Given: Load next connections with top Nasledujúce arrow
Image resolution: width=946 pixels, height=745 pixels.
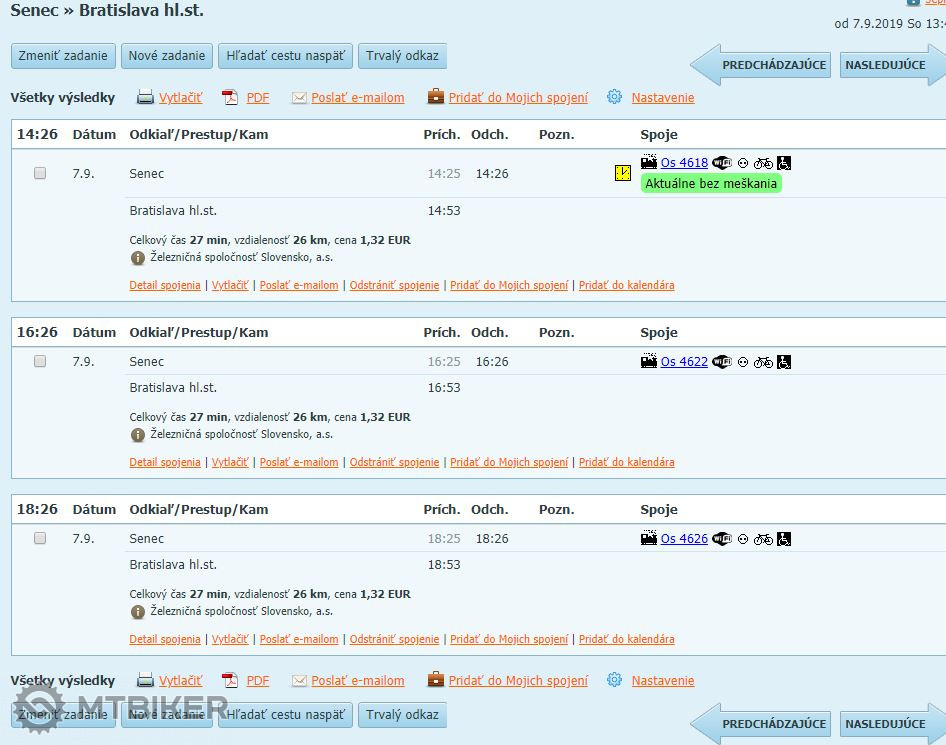Looking at the screenshot, I should (885, 65).
